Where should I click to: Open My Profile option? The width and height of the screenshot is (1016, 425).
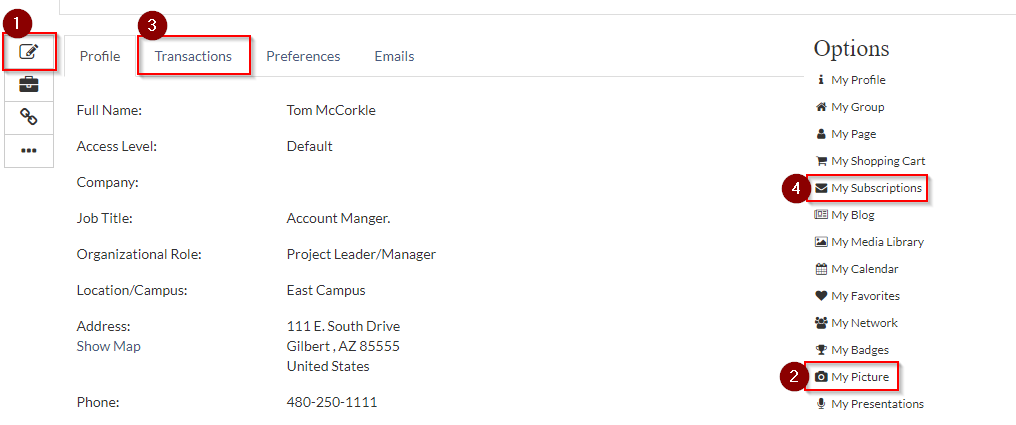[858, 80]
